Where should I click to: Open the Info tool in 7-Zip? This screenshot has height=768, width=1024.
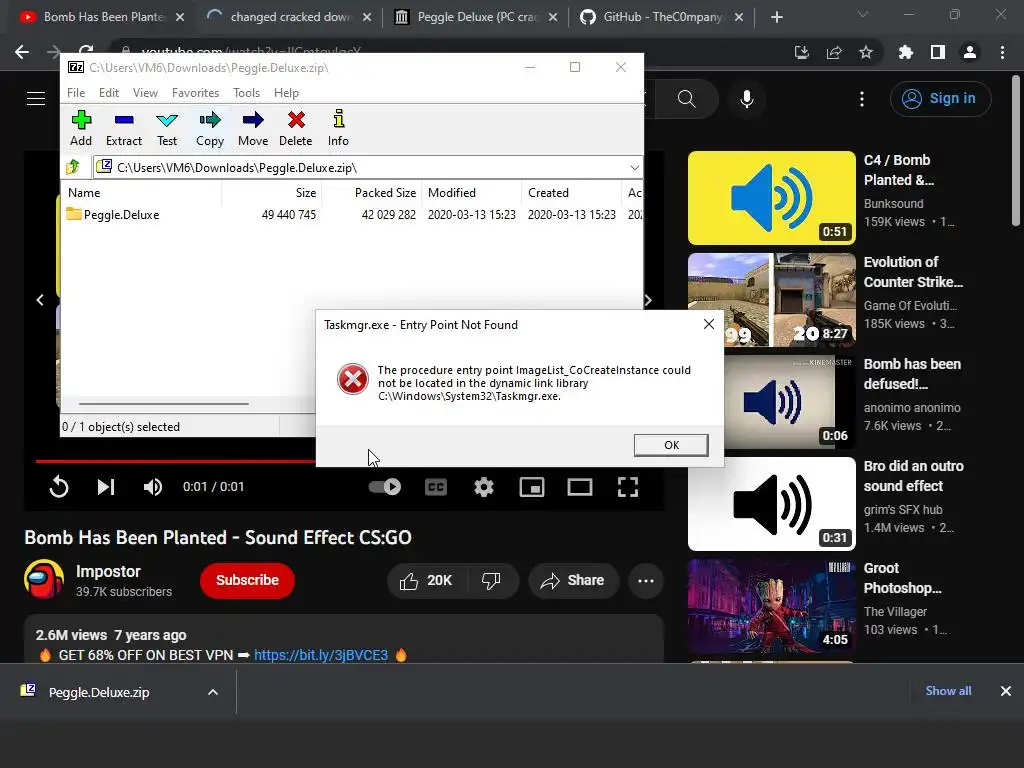click(x=338, y=128)
